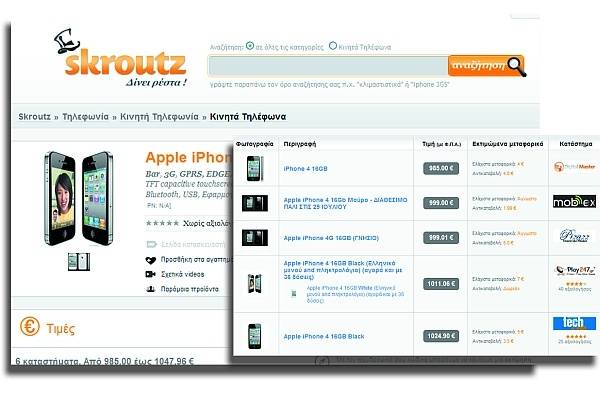Click the Skroutz logo
600x398 pixels.
click(x=120, y=57)
